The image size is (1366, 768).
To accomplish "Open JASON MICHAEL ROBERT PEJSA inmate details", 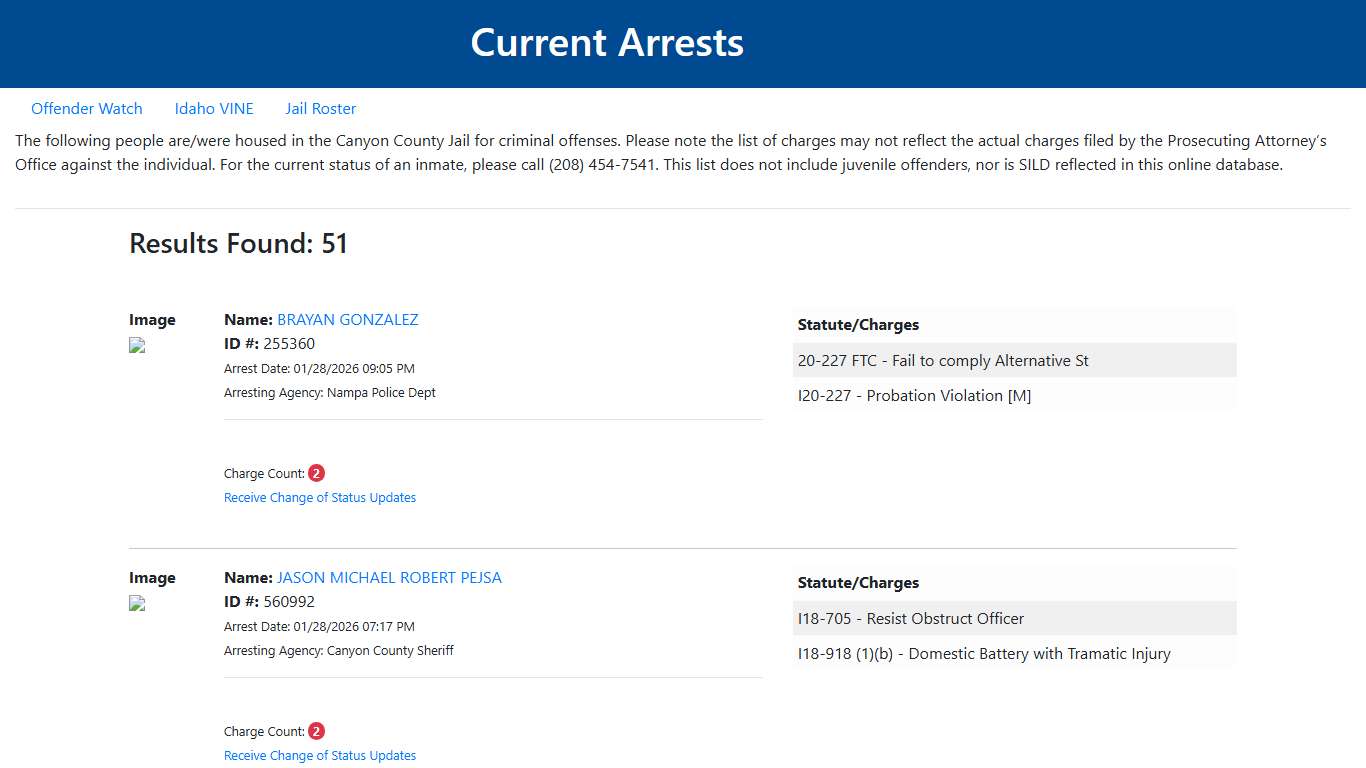I will pos(390,577).
